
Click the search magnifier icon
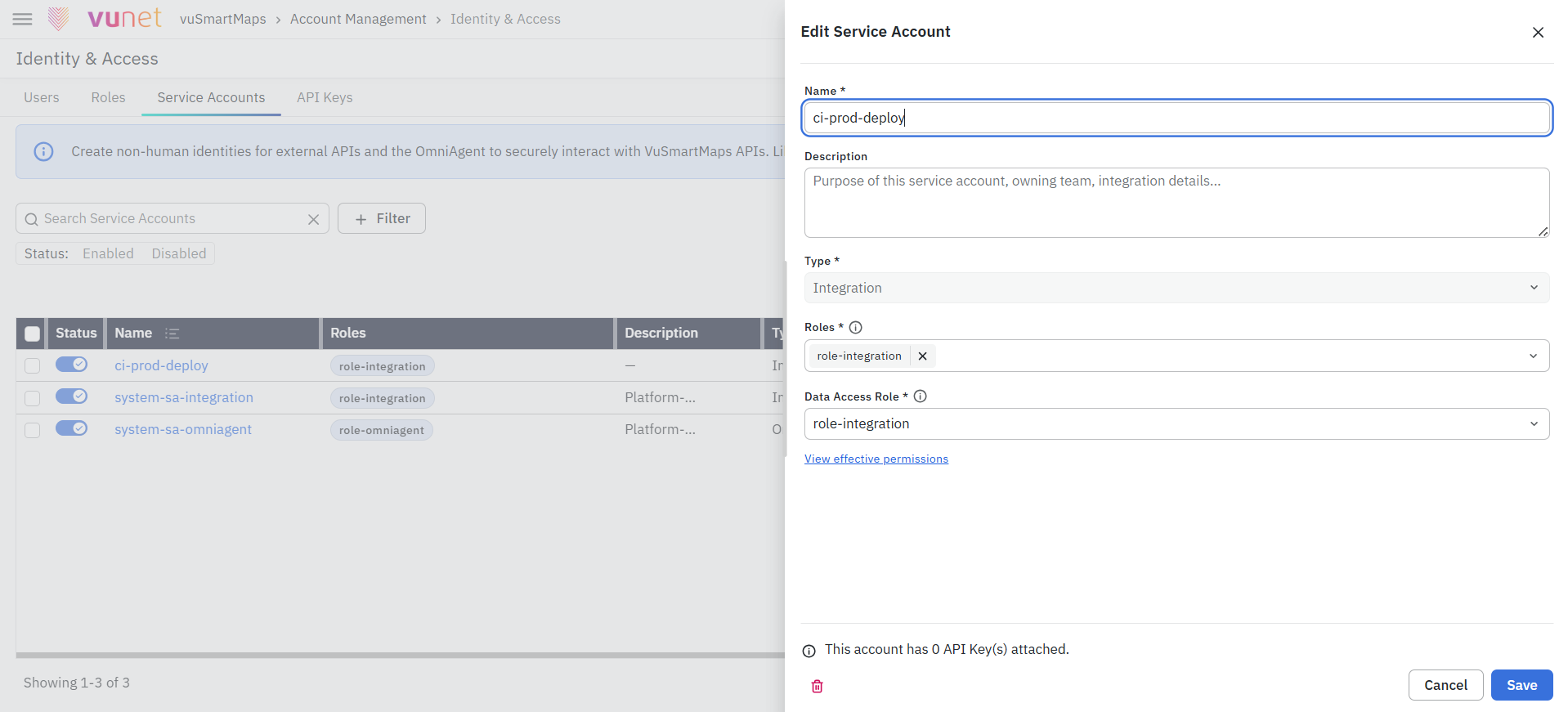click(x=32, y=219)
